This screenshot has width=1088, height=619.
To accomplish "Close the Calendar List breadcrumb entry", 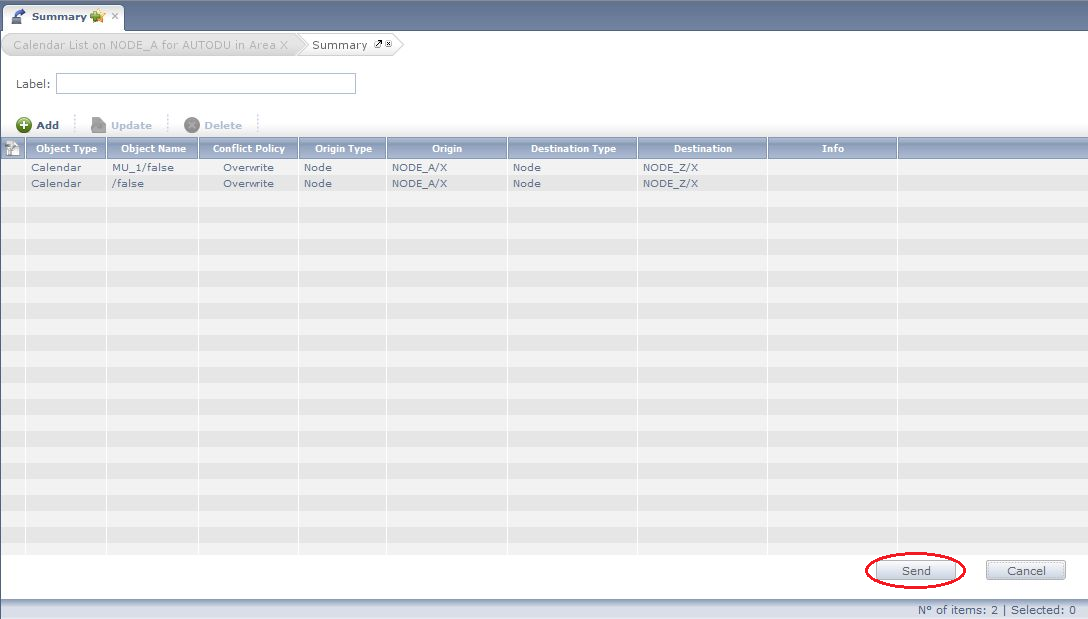I will [x=285, y=44].
